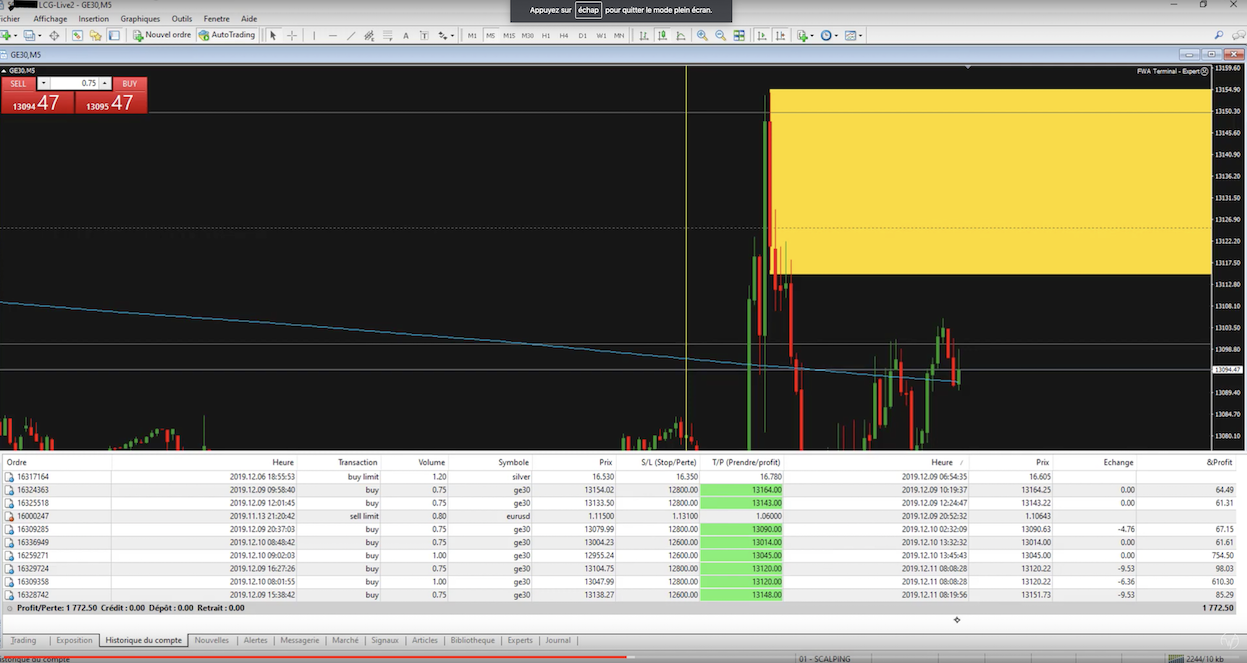The width and height of the screenshot is (1247, 663).
Task: Switch to the Alertes tab
Action: (x=256, y=640)
